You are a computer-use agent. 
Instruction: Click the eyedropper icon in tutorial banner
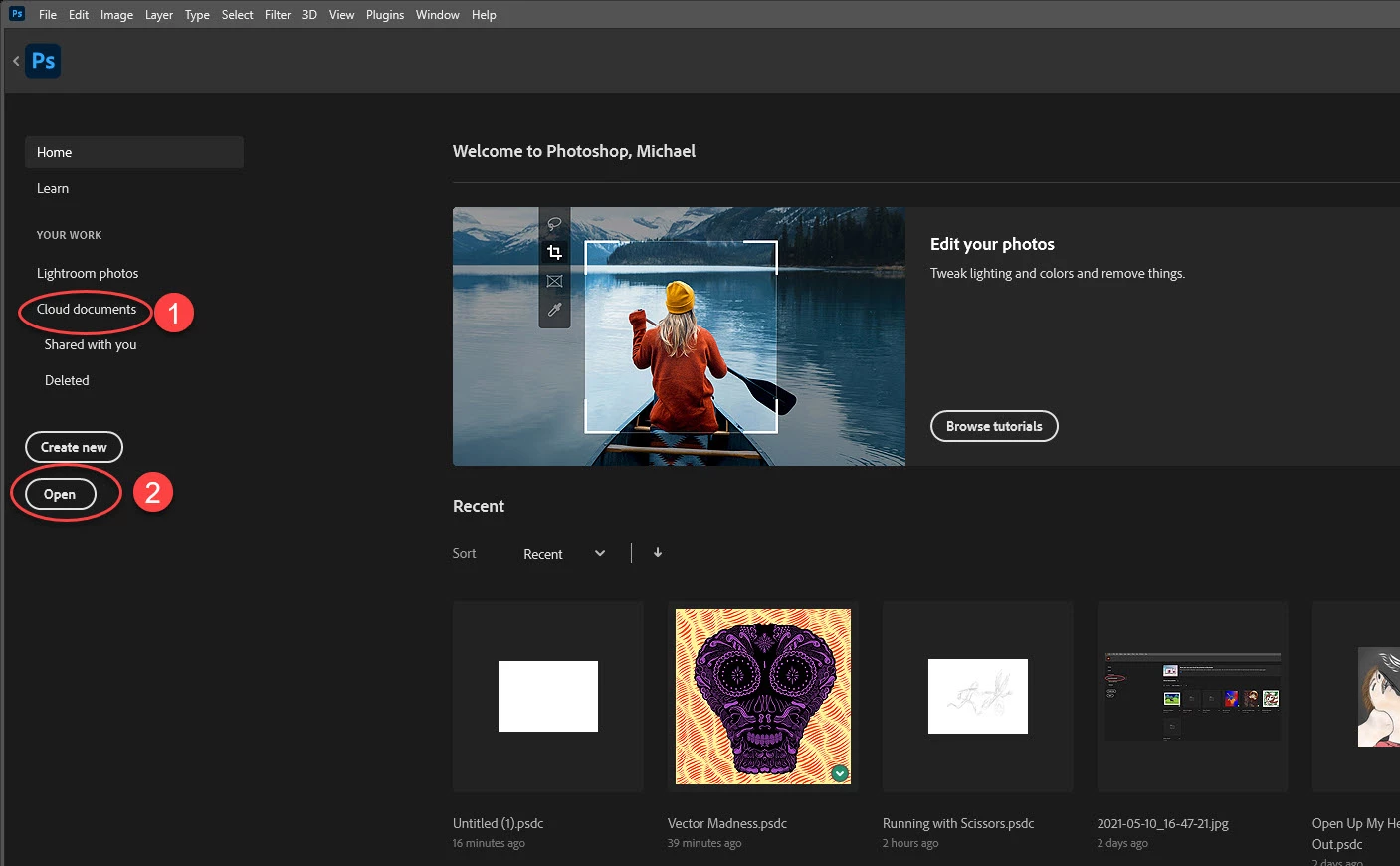tap(554, 310)
